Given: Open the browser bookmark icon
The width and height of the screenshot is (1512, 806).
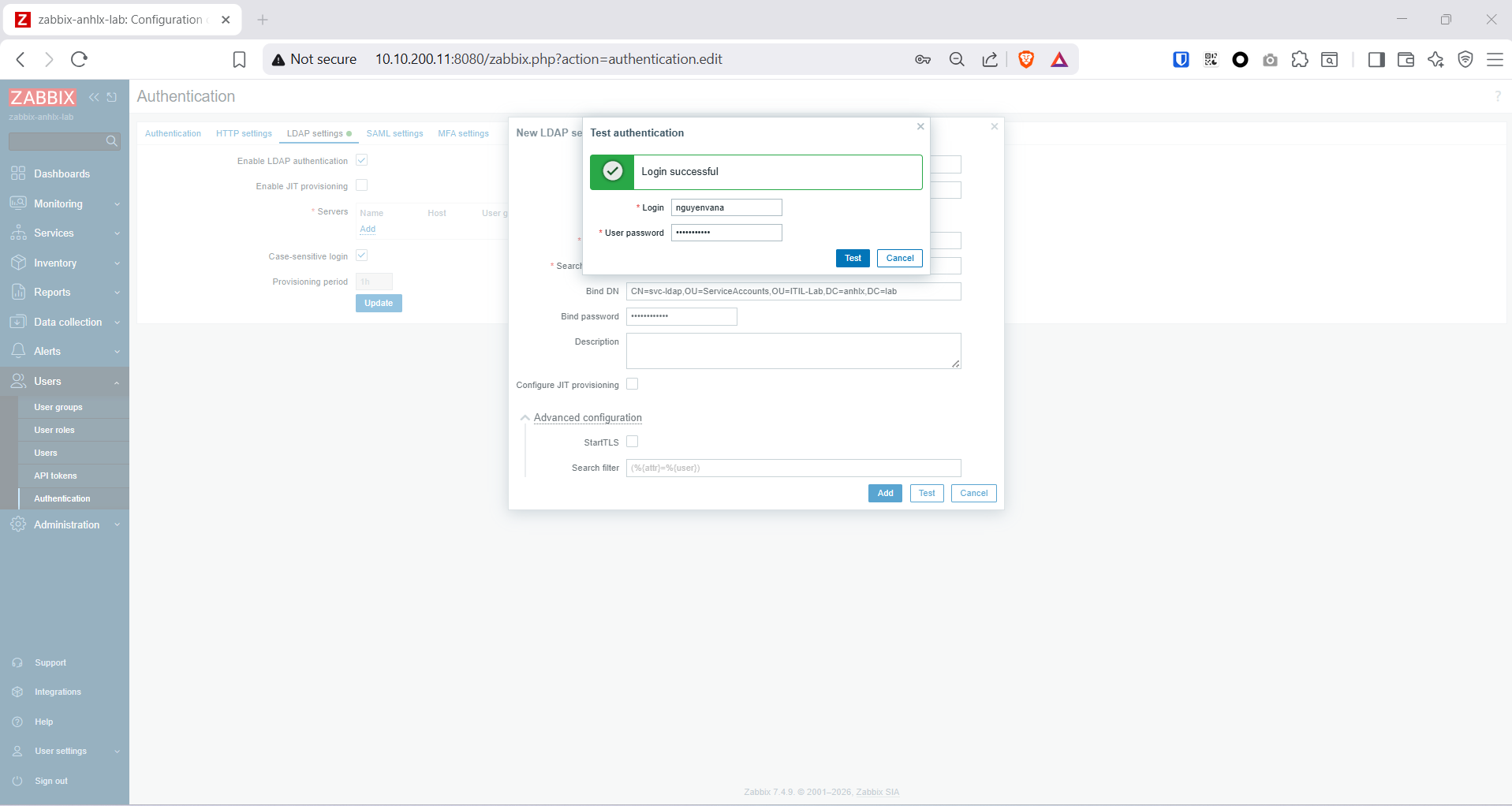Looking at the screenshot, I should [239, 59].
